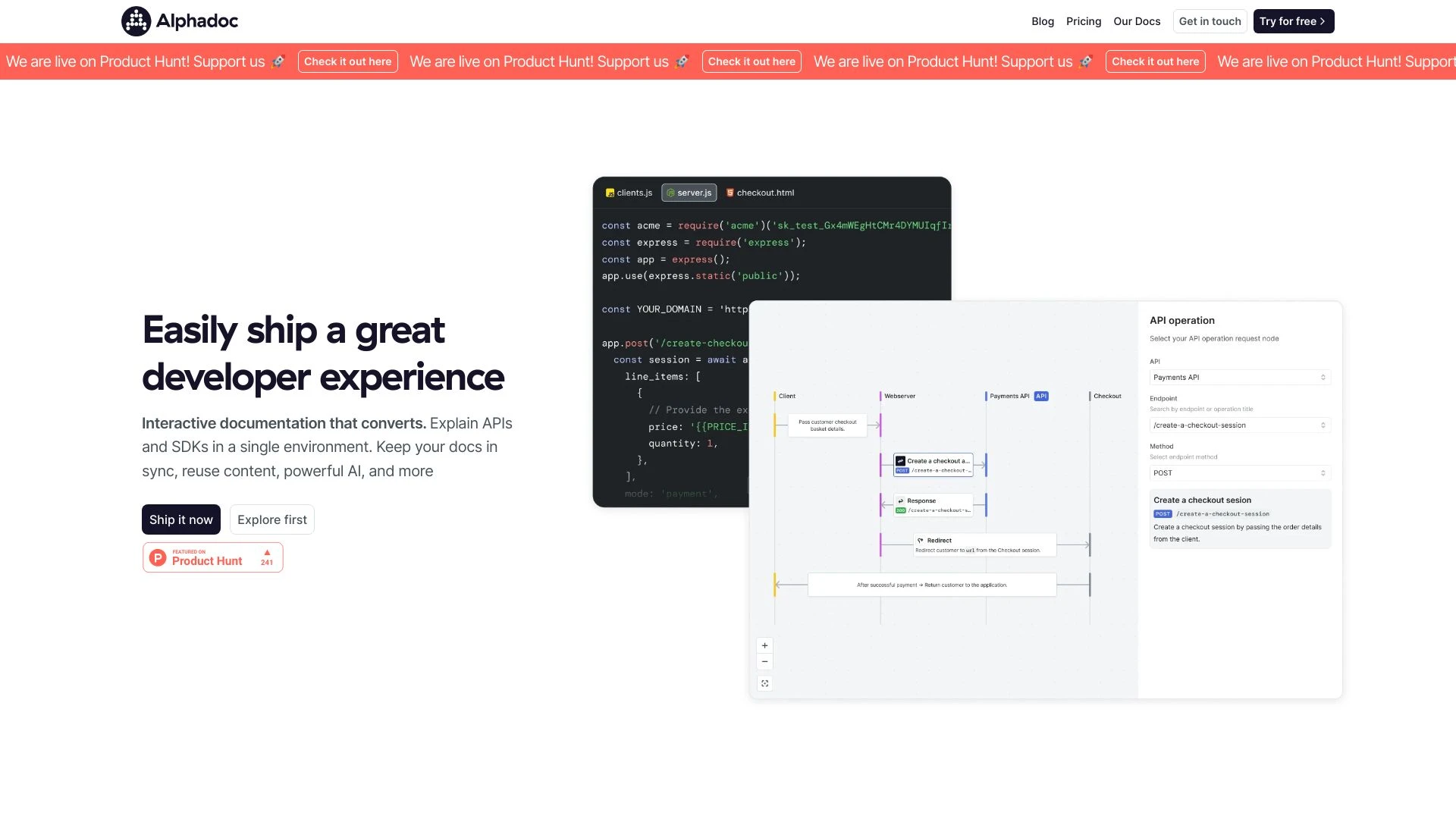Viewport: 1456px width, 819px height.
Task: Open the Payments API dropdown
Action: [x=1239, y=377]
